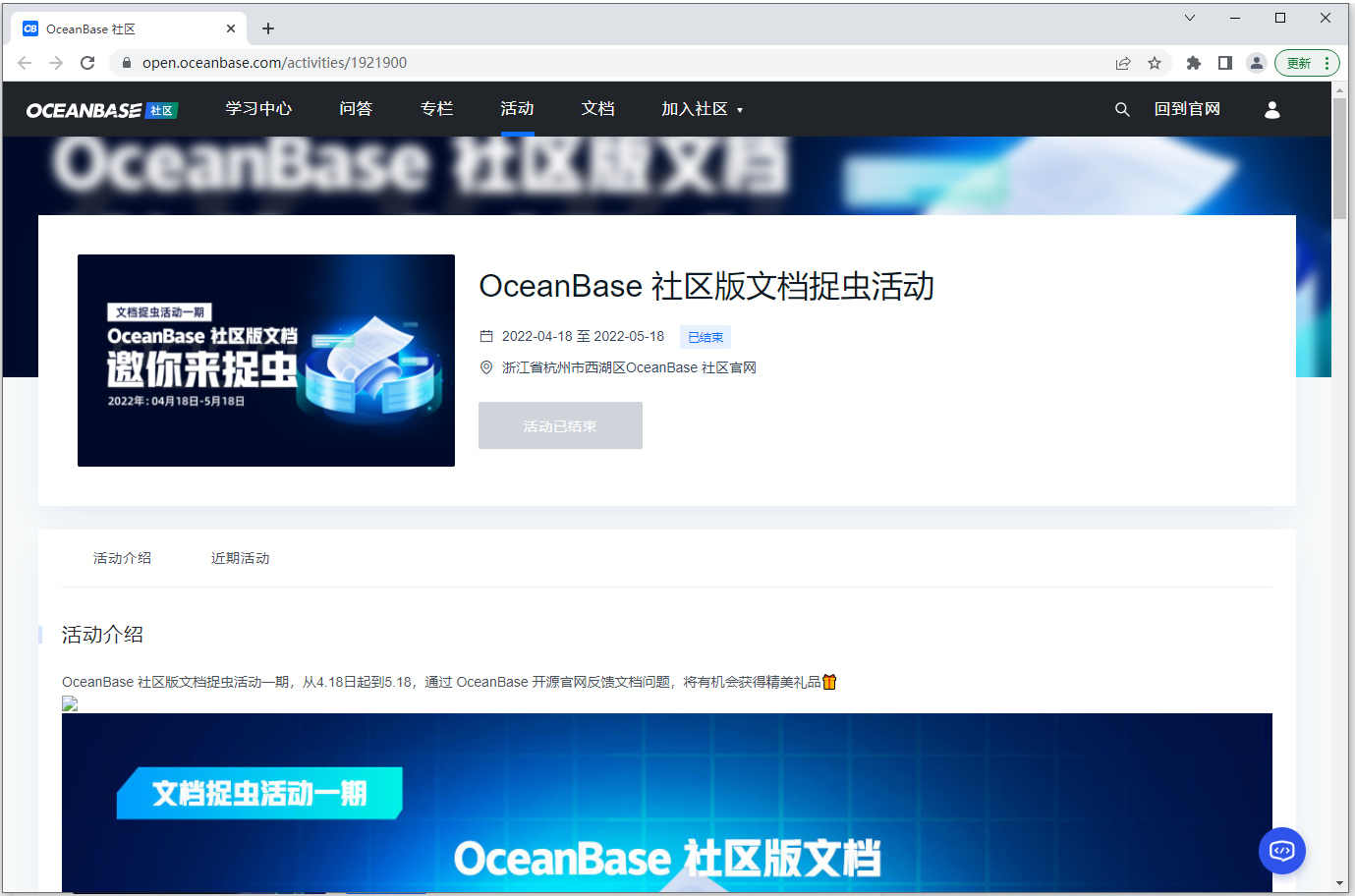Click the scrollbar up arrow
The image size is (1355, 896).
[x=1339, y=89]
